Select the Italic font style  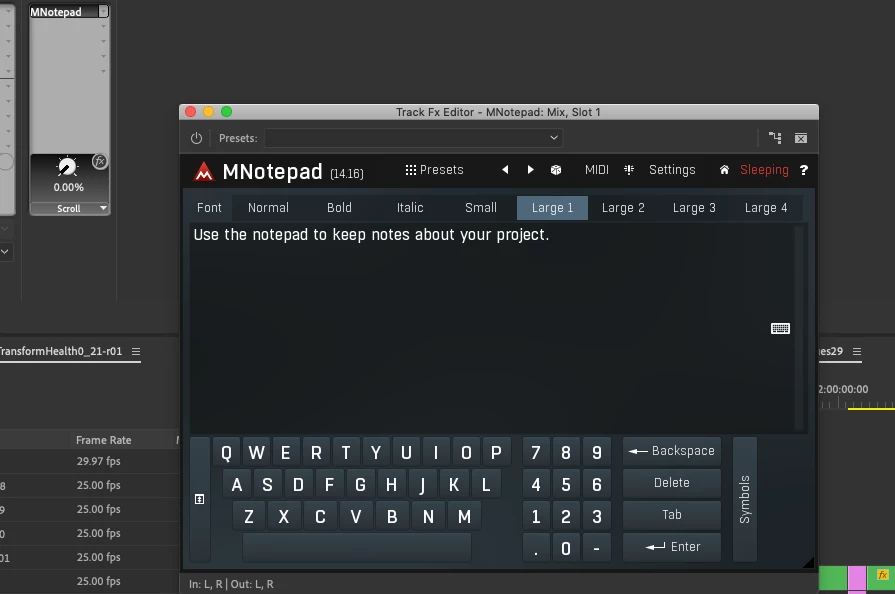click(410, 208)
